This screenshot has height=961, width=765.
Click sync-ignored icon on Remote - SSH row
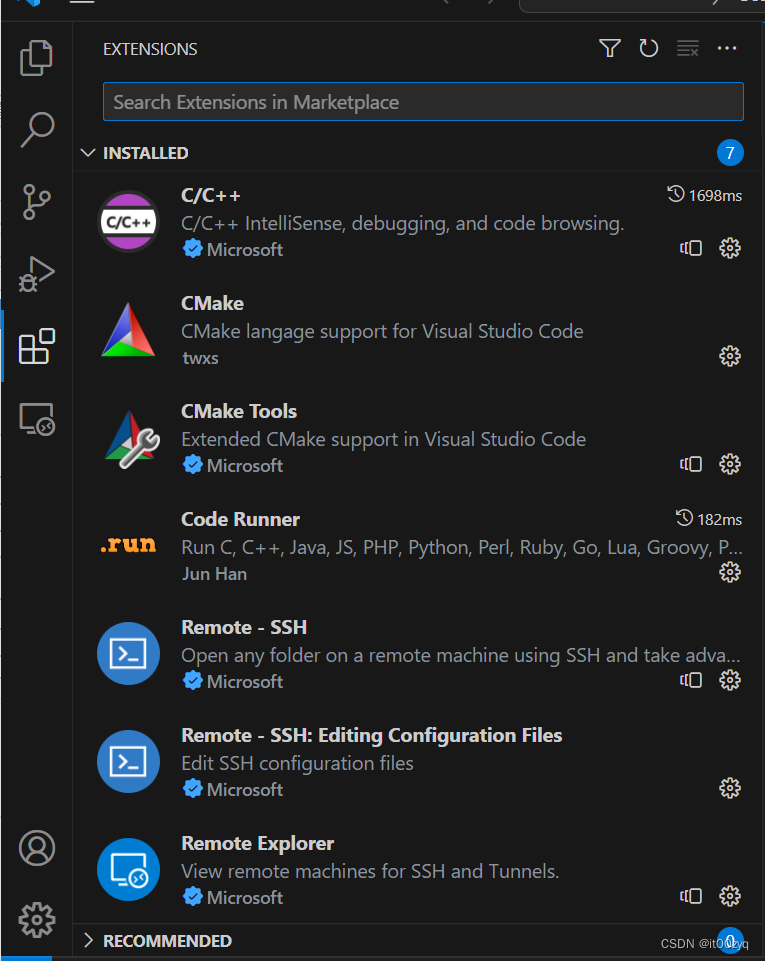point(691,680)
